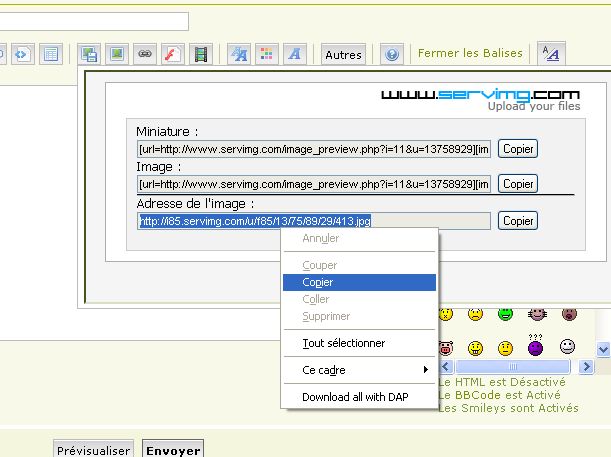Click greyed Annuler context menu entry

(x=359, y=238)
